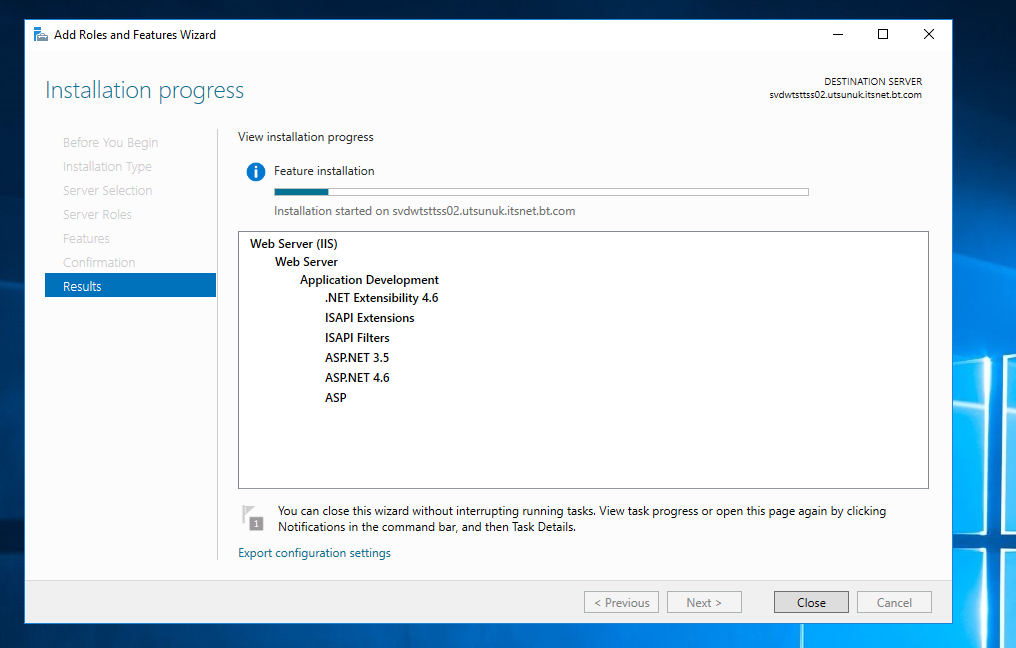Click the notification flag icon
The image size is (1016, 648).
253,518
